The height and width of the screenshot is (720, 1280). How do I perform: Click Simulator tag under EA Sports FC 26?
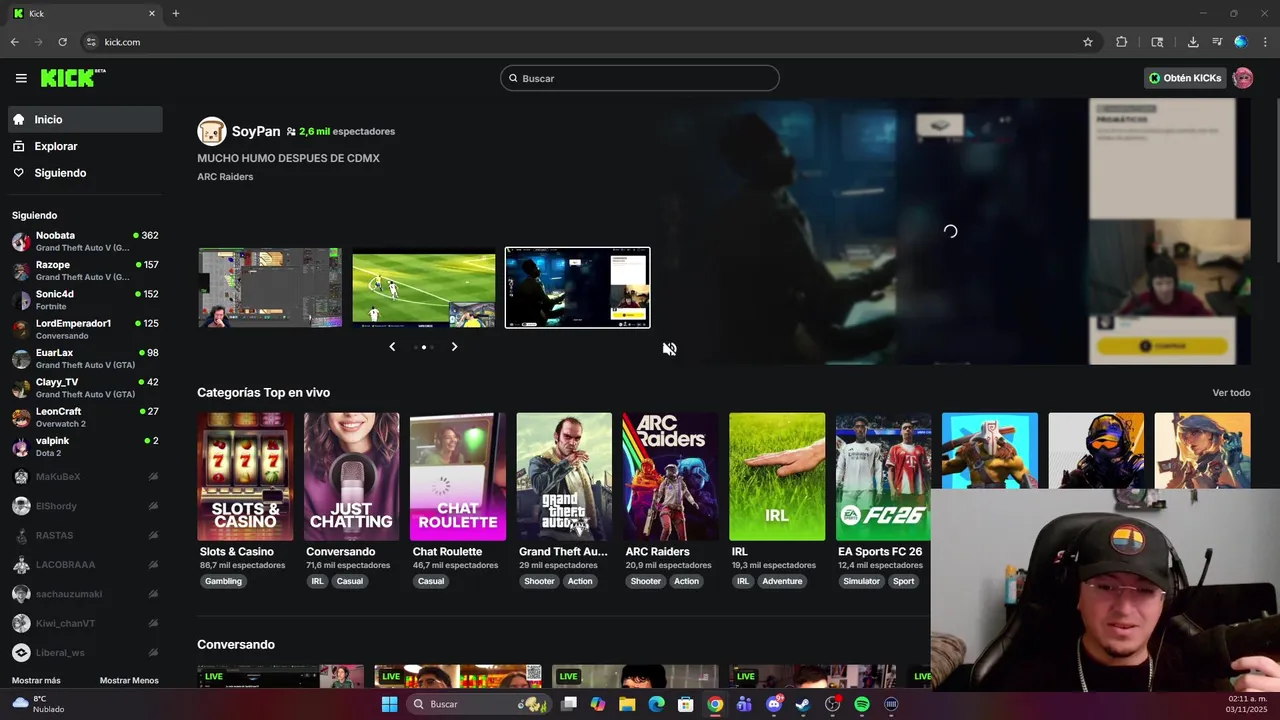tap(861, 581)
